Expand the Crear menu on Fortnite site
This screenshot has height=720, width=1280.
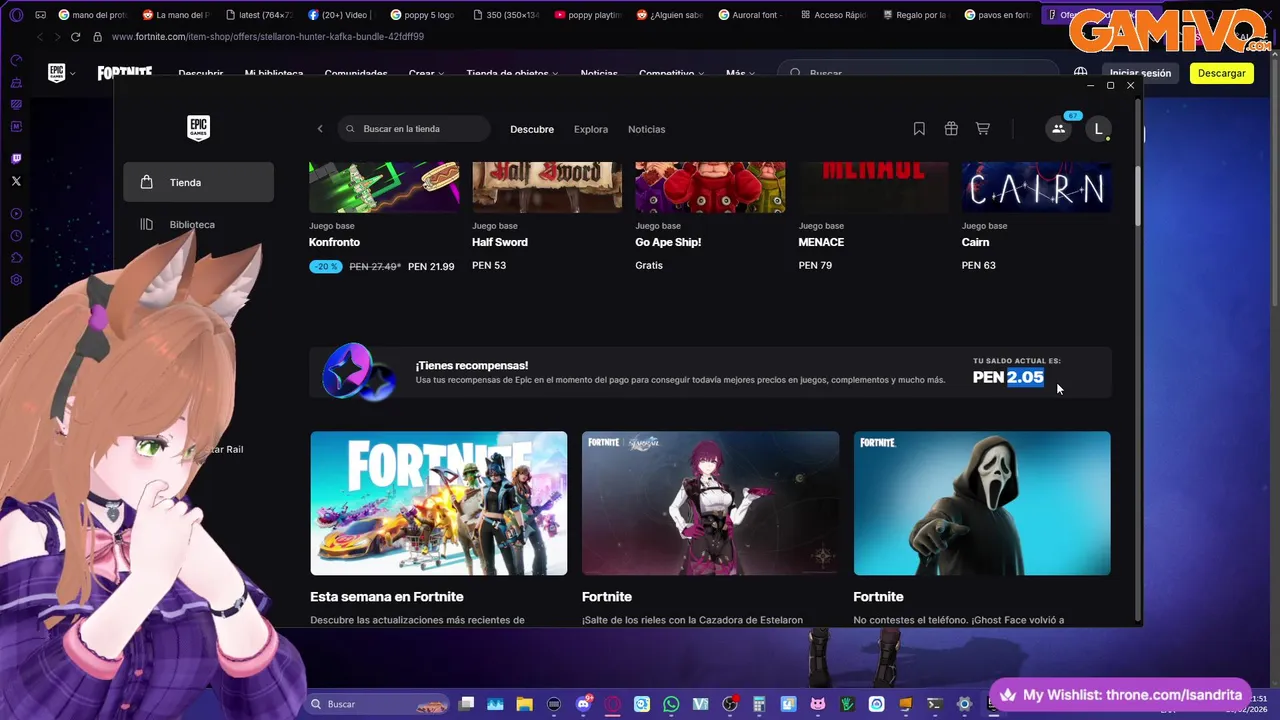pyautogui.click(x=426, y=74)
